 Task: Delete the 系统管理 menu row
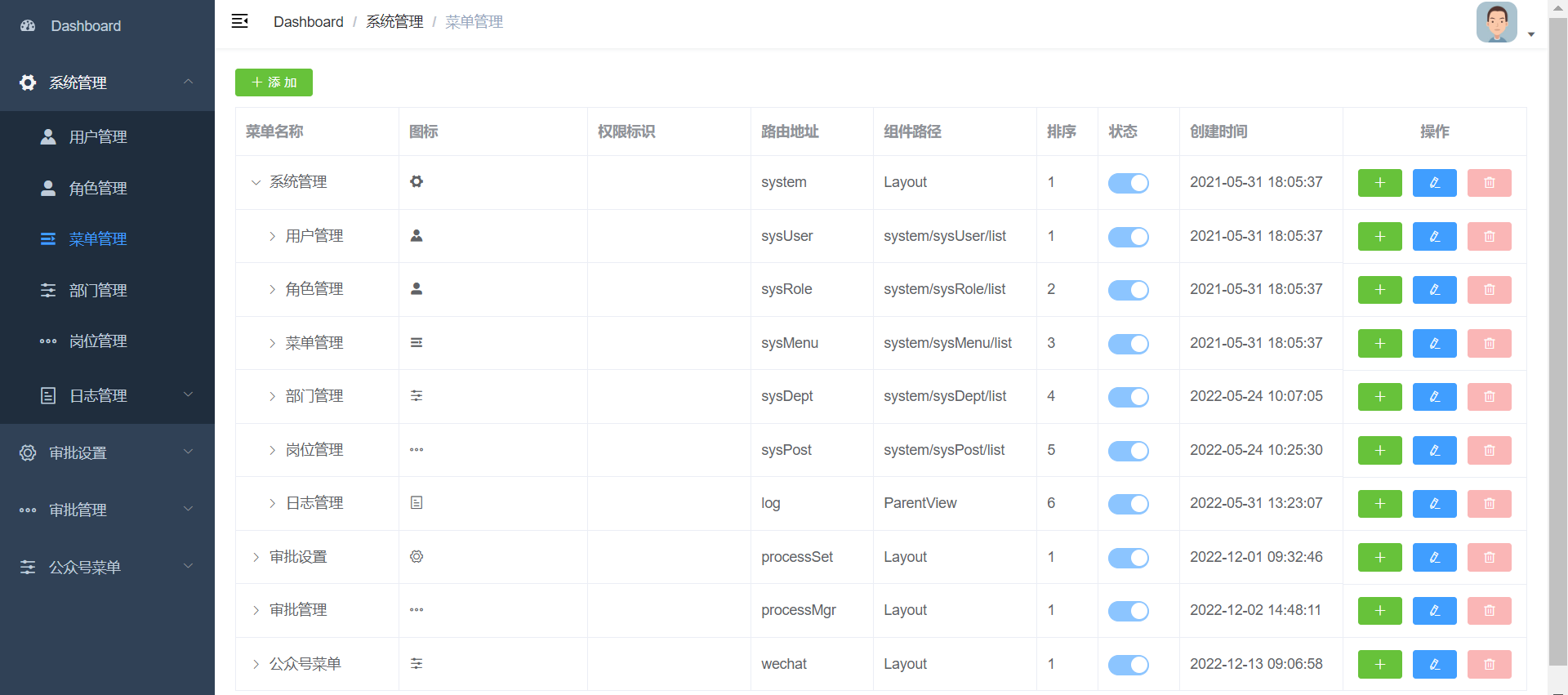coord(1490,183)
